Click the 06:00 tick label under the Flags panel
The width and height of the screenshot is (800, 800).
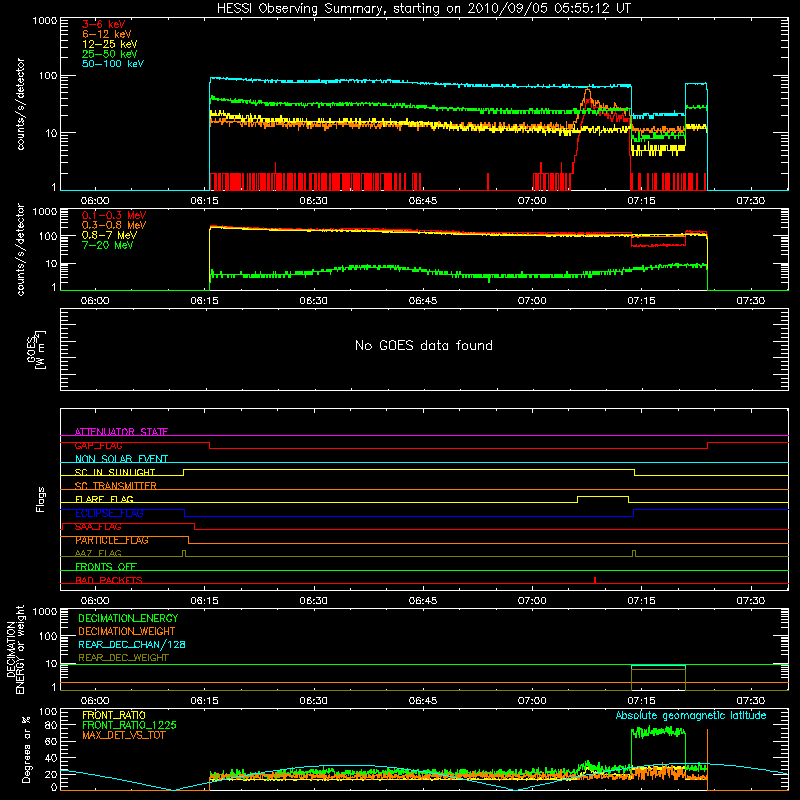95,601
